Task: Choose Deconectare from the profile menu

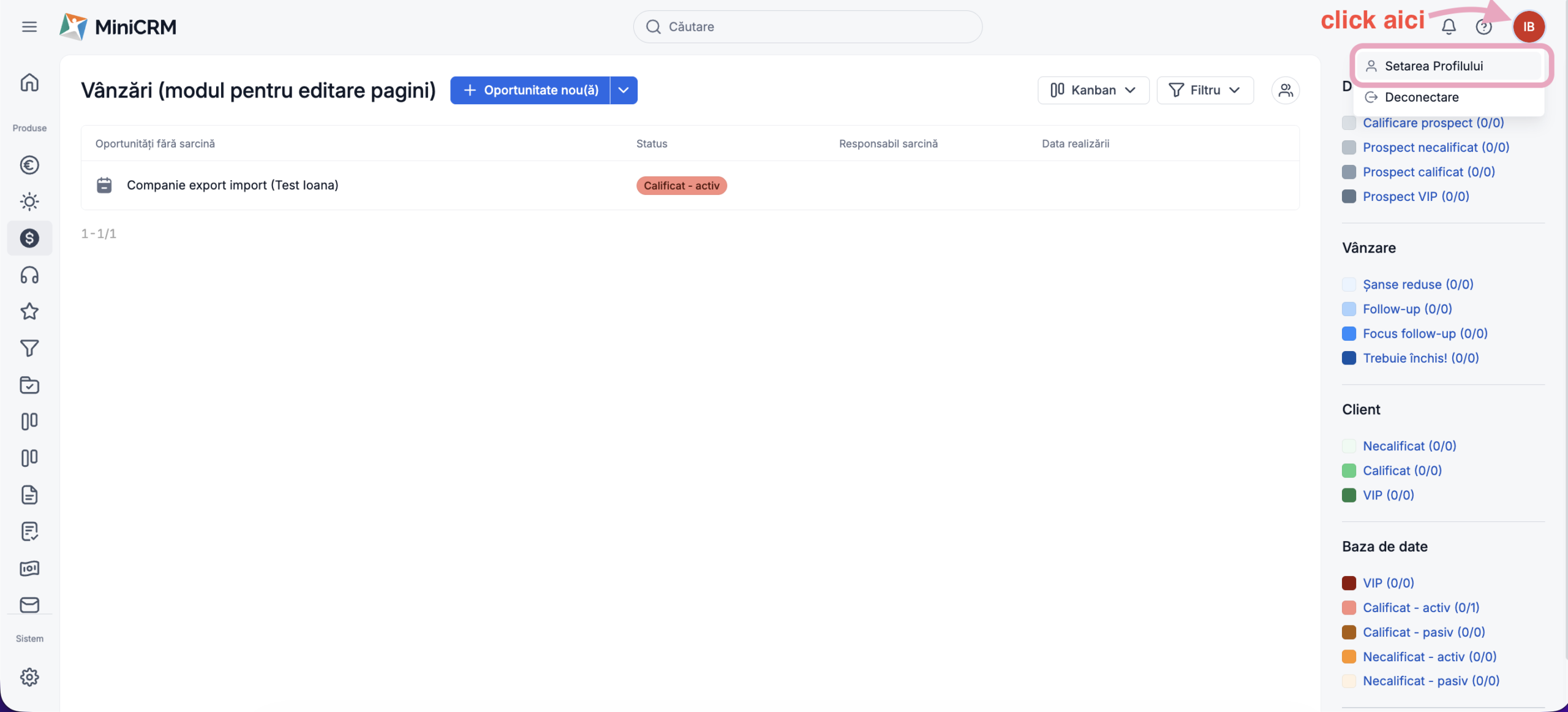Action: click(x=1421, y=97)
